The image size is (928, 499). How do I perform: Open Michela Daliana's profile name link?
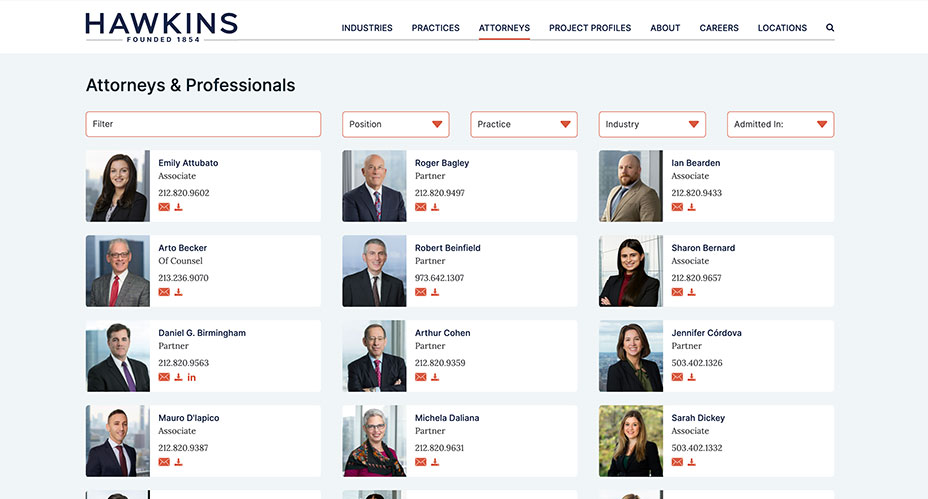(447, 418)
